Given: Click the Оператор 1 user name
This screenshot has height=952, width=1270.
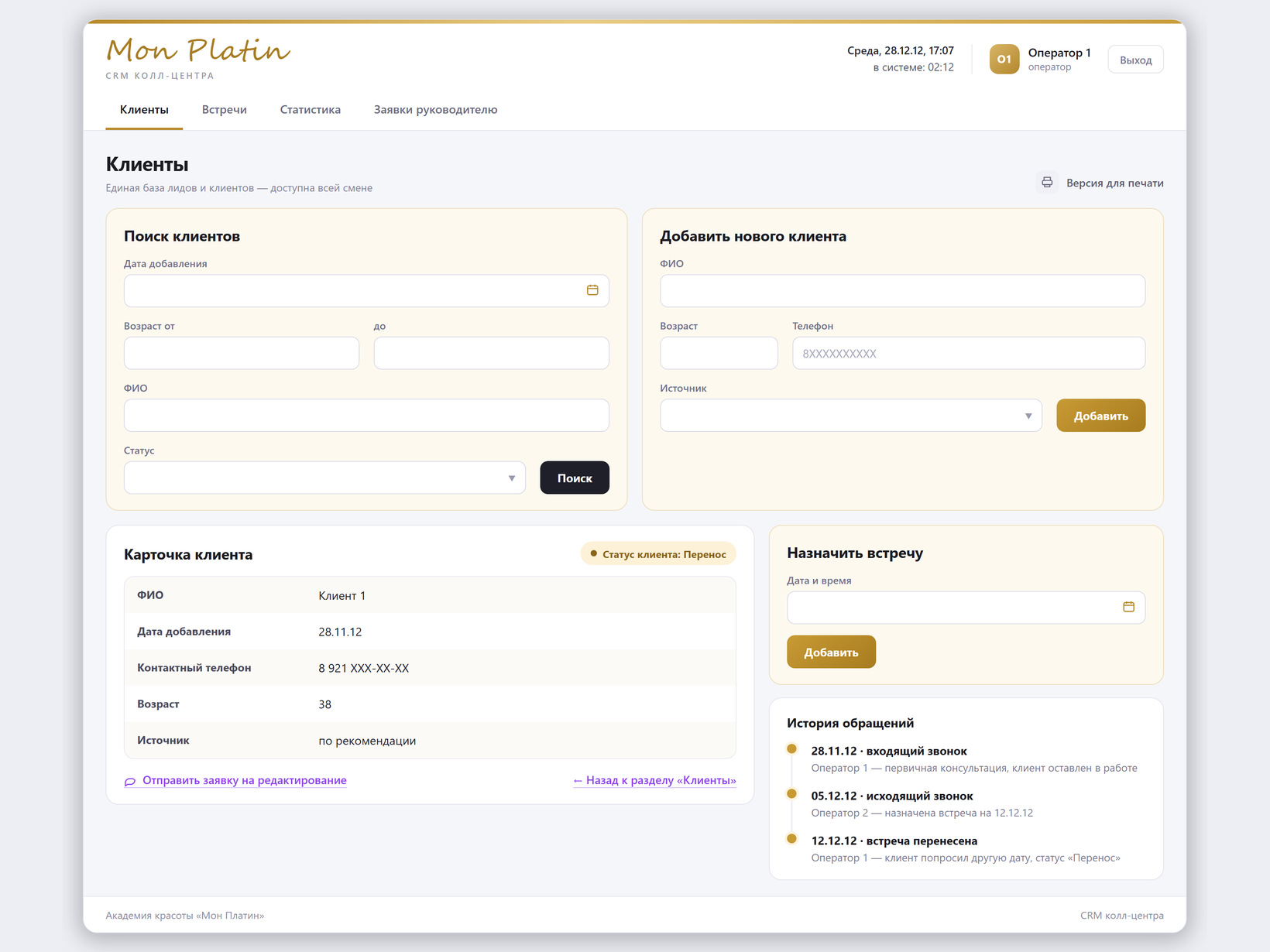Looking at the screenshot, I should pyautogui.click(x=1059, y=53).
